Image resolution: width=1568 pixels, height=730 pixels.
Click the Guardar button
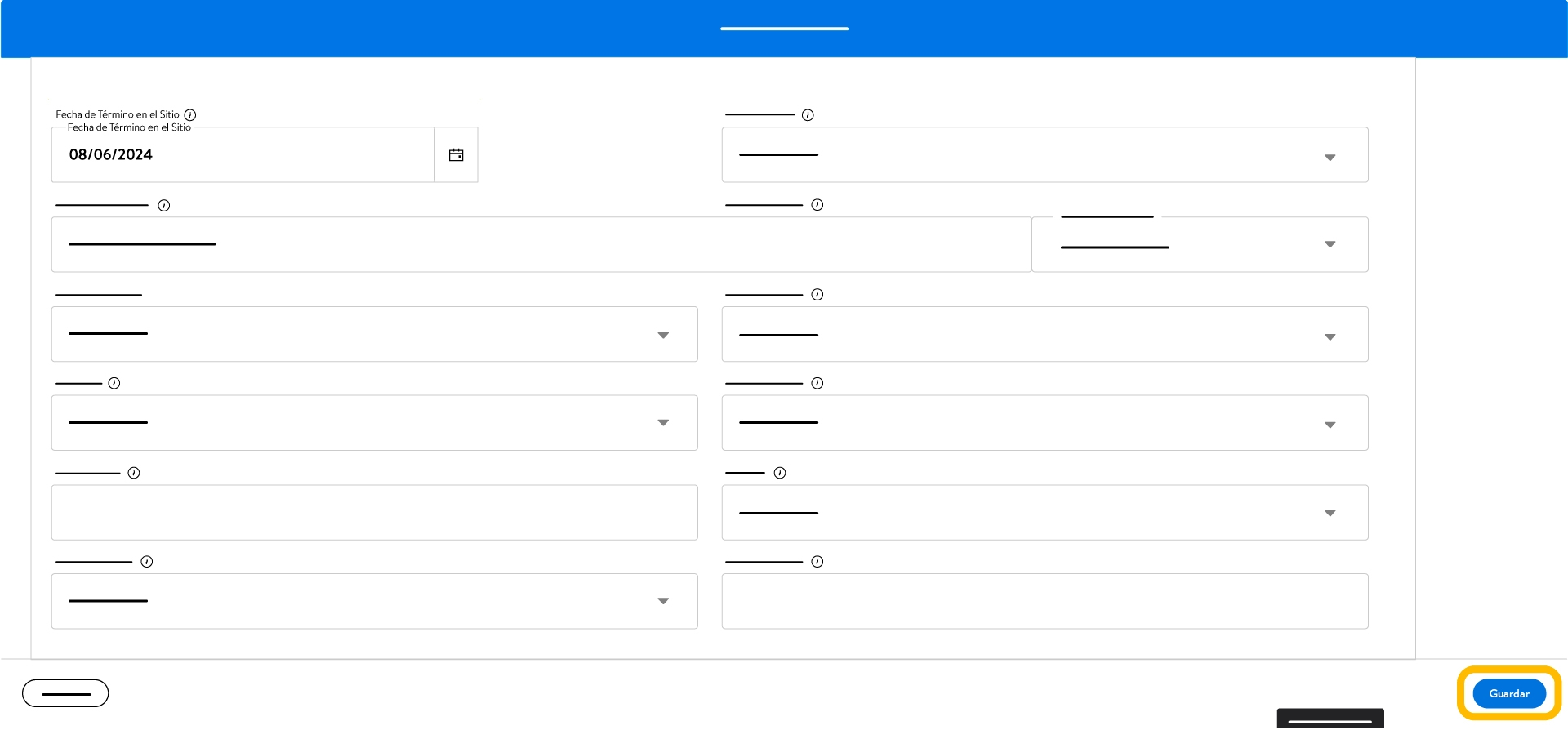point(1508,694)
